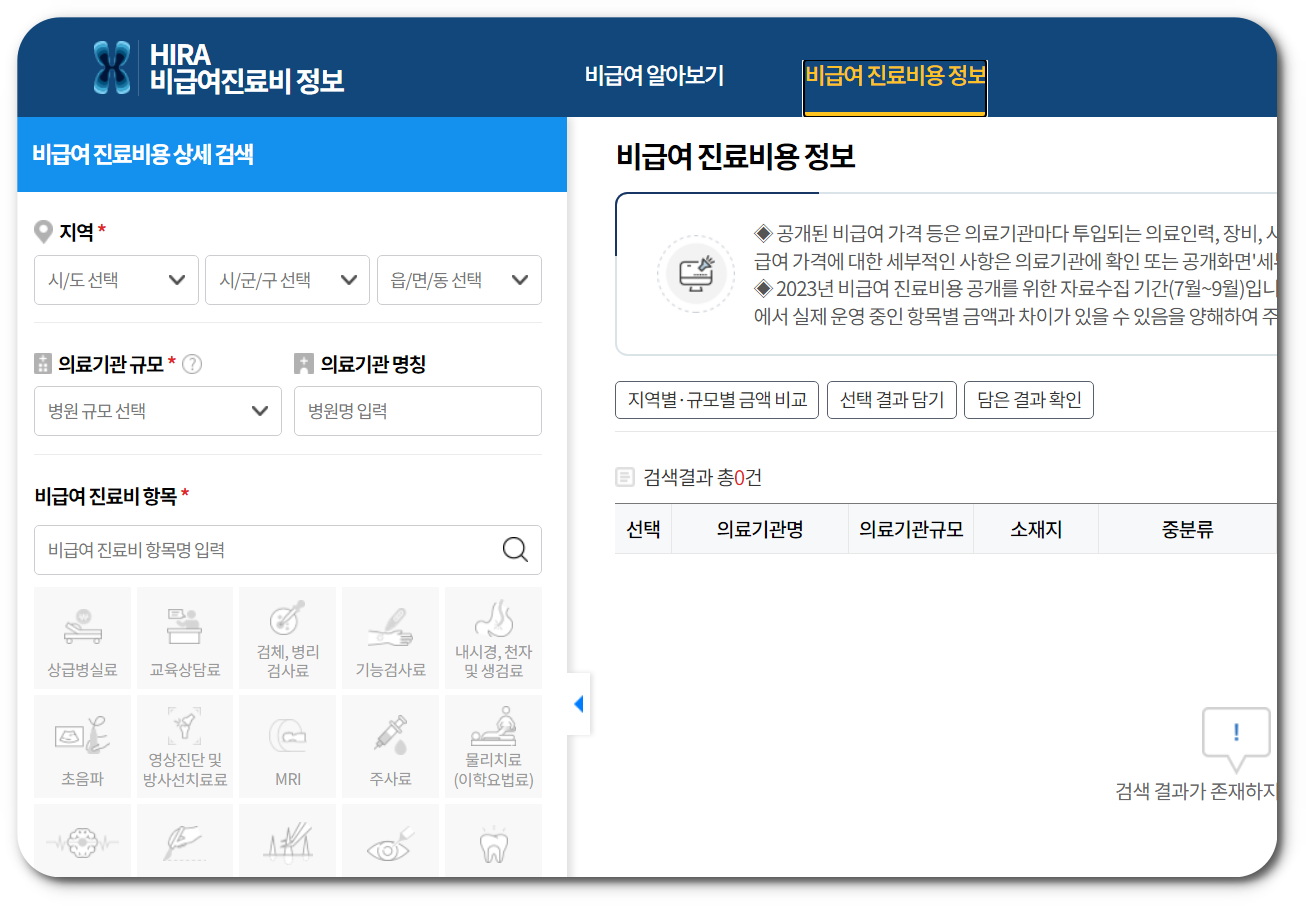Open the 시/군/구 선택 dropdown
This screenshot has height=906, width=1306.
point(287,280)
